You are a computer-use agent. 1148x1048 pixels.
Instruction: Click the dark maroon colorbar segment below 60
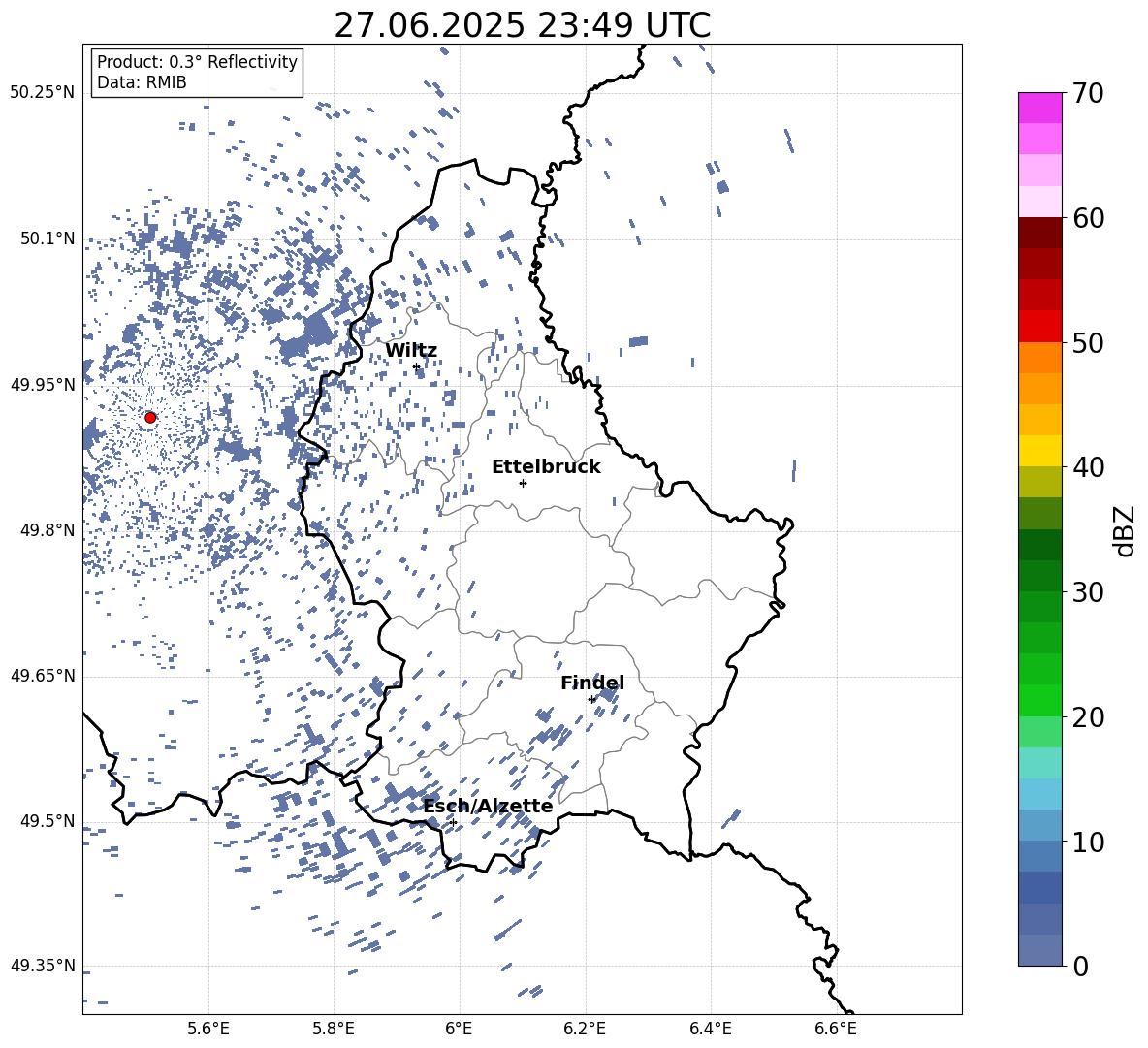(x=1039, y=233)
